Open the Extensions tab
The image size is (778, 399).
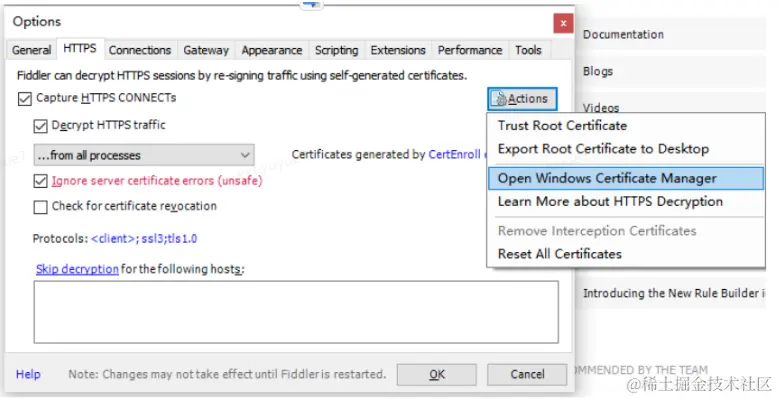coord(398,50)
